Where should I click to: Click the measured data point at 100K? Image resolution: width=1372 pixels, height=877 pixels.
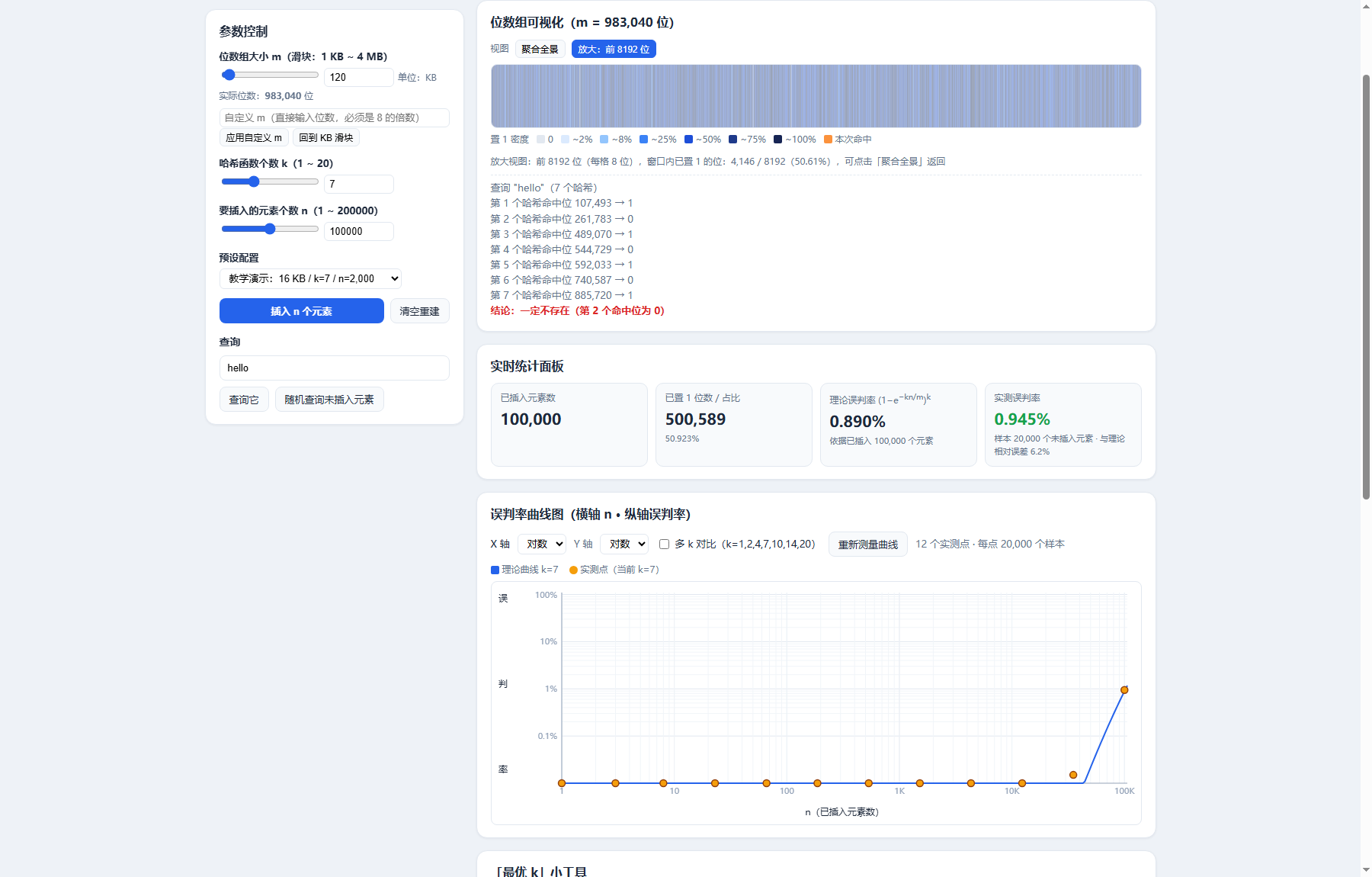[1124, 690]
